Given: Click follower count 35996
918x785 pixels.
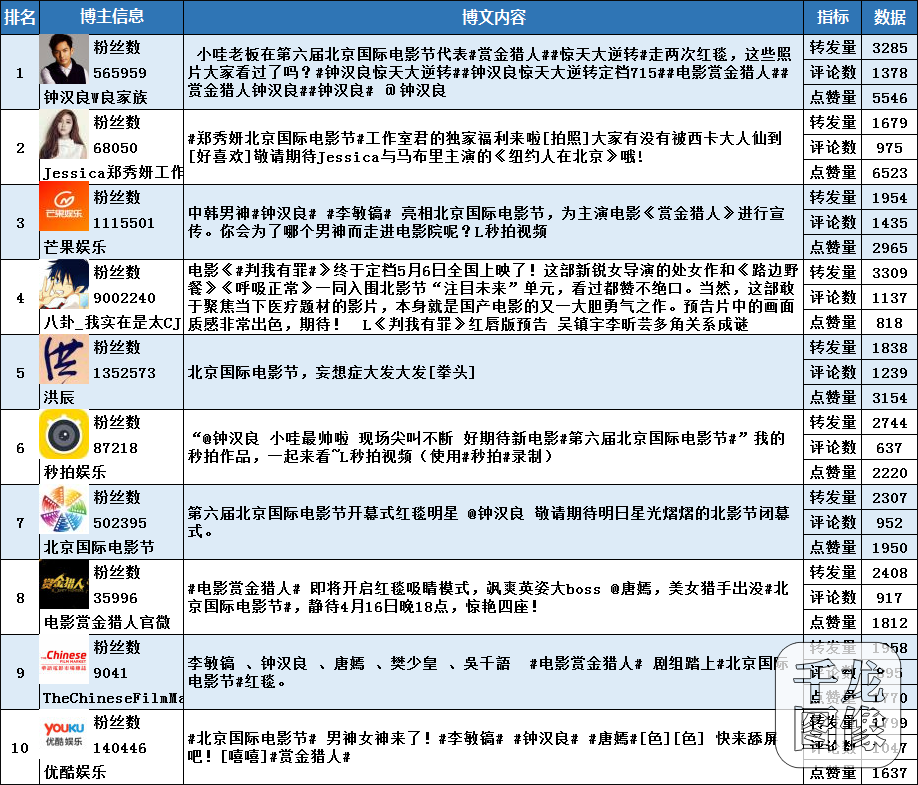Looking at the screenshot, I should 115,598.
